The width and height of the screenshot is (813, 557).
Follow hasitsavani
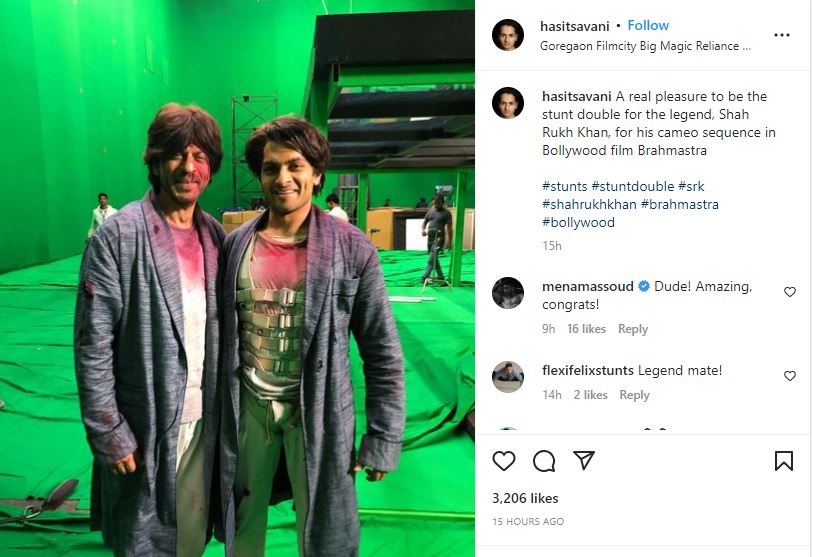click(648, 25)
